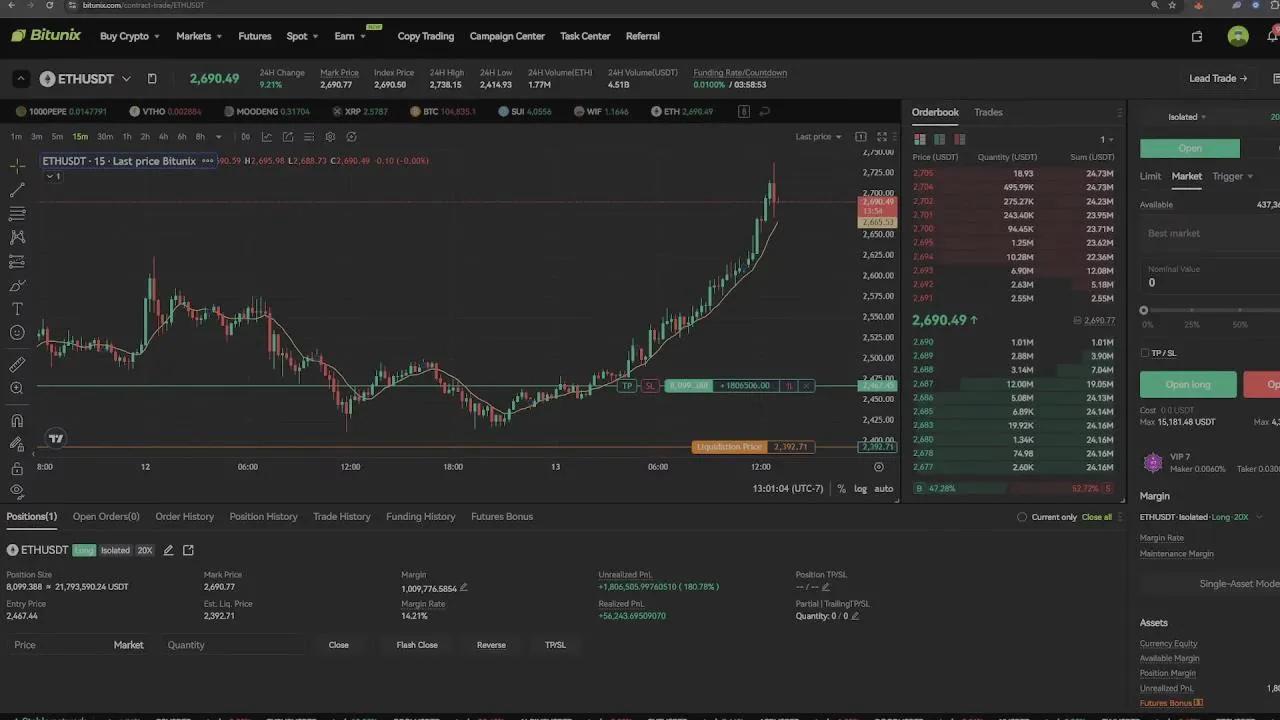
Task: Show combined buy and sell orderbook view
Action: (920, 139)
